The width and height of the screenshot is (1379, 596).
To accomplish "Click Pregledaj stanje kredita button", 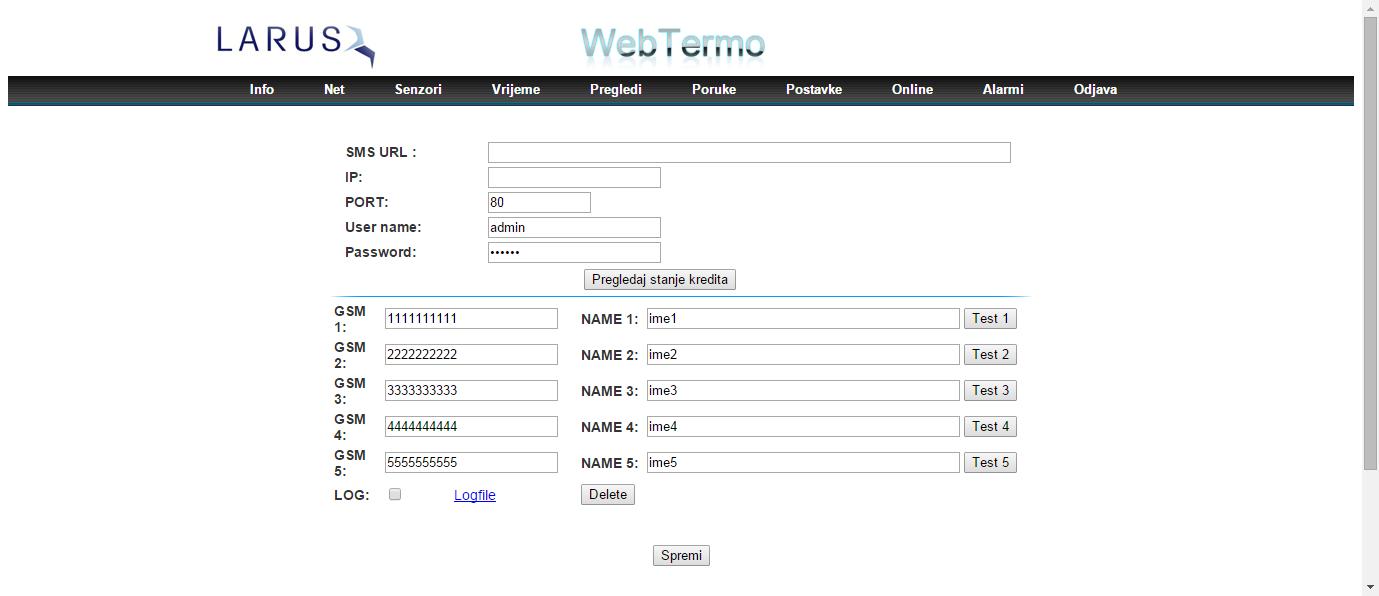I will tap(660, 280).
